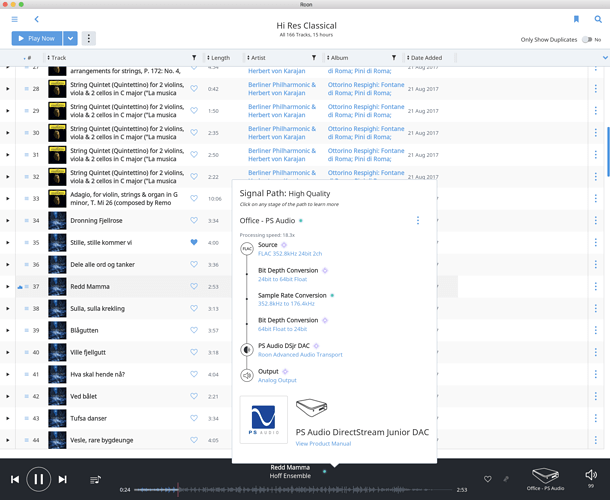610x500 pixels.
Task: Favorite Redd Mamma with heart
Action: [x=194, y=286]
